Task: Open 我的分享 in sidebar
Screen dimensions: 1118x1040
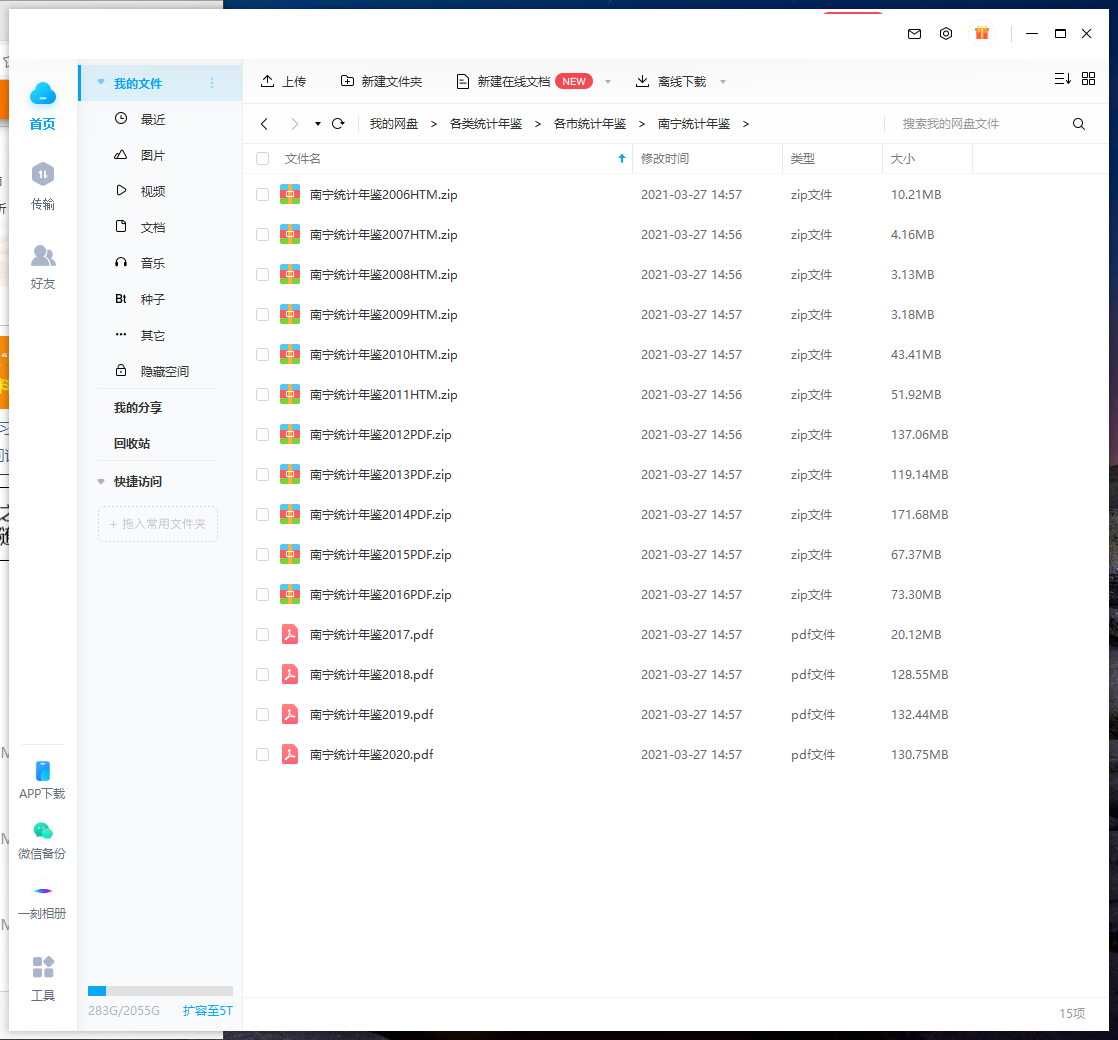Action: click(138, 408)
